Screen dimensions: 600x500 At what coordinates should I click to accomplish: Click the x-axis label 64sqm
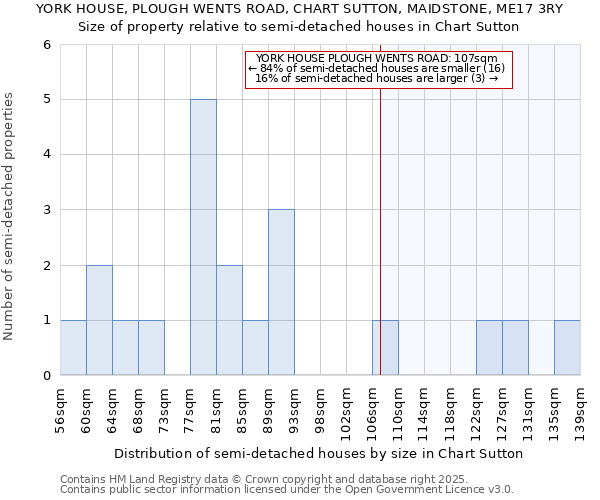[112, 411]
